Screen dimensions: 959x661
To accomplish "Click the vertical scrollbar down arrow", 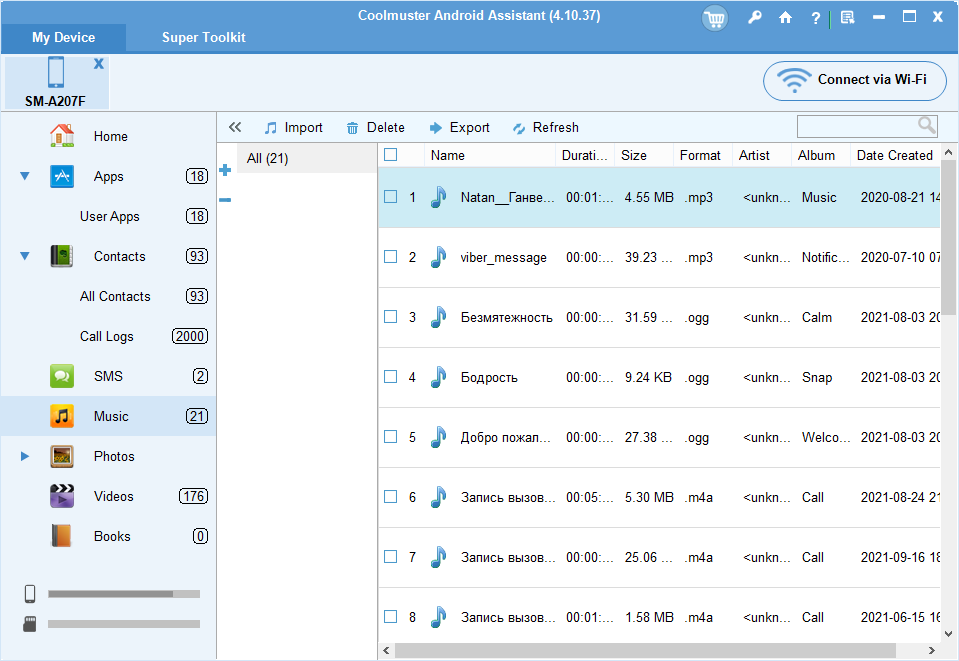I will click(949, 633).
